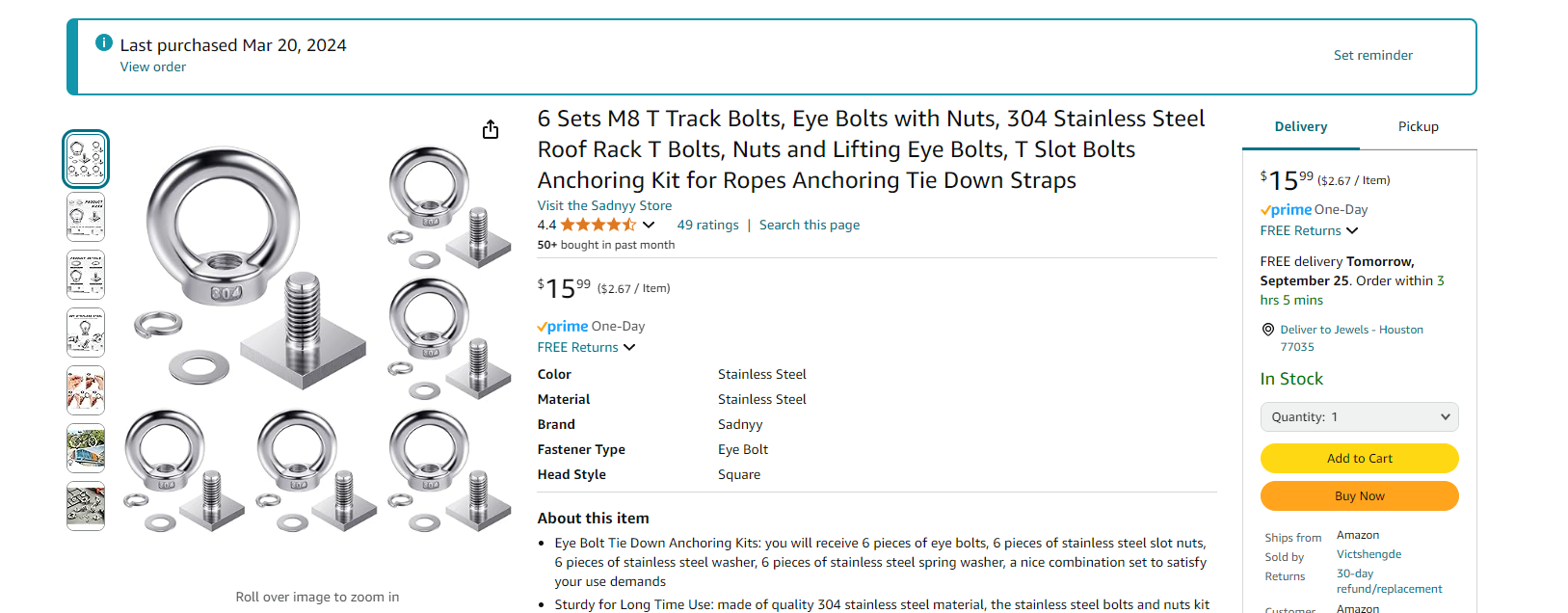Click the star rating icons
This screenshot has height=613, width=1568.
[598, 225]
